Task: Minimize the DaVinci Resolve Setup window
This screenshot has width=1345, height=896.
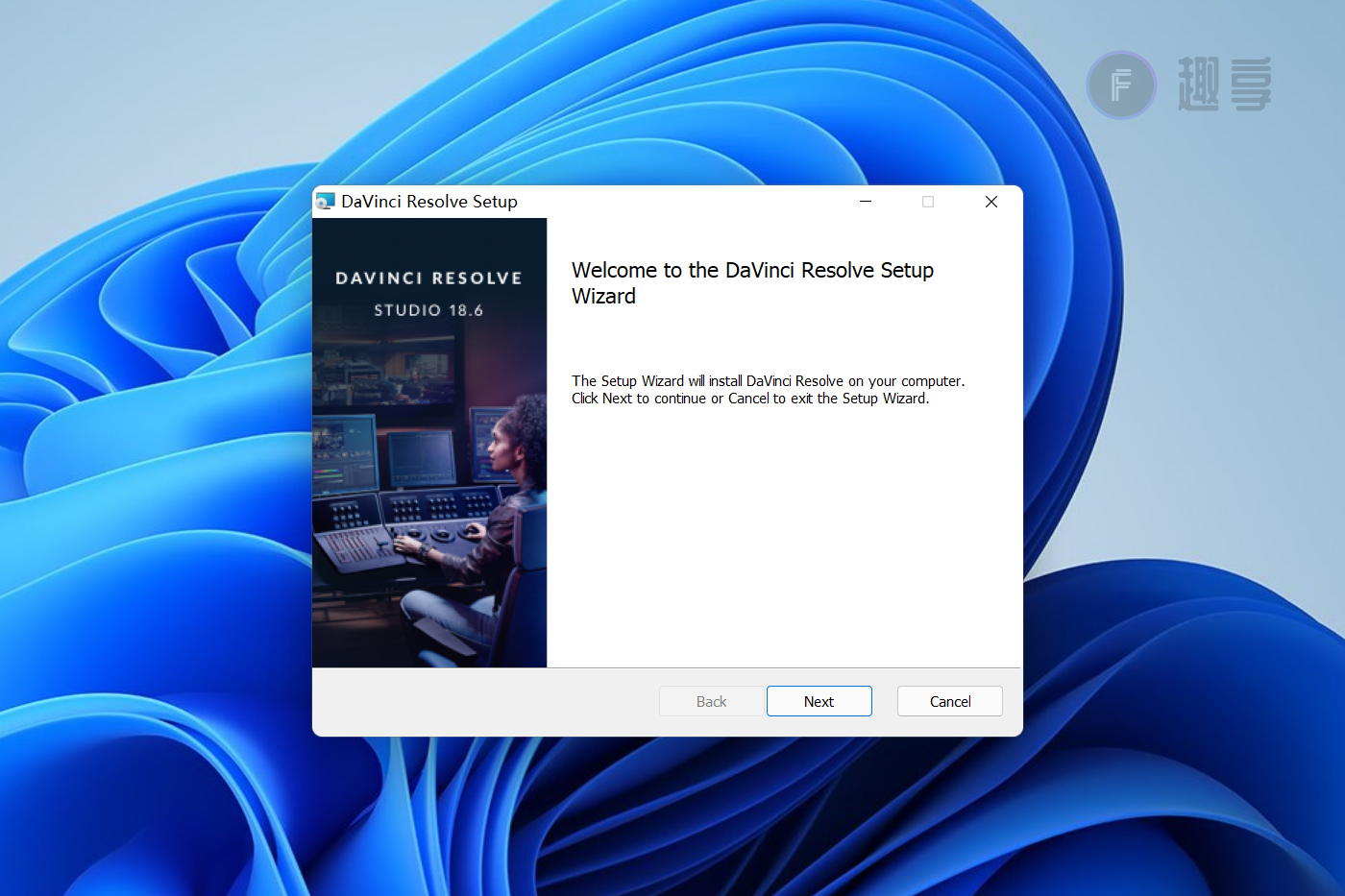Action: 866,202
